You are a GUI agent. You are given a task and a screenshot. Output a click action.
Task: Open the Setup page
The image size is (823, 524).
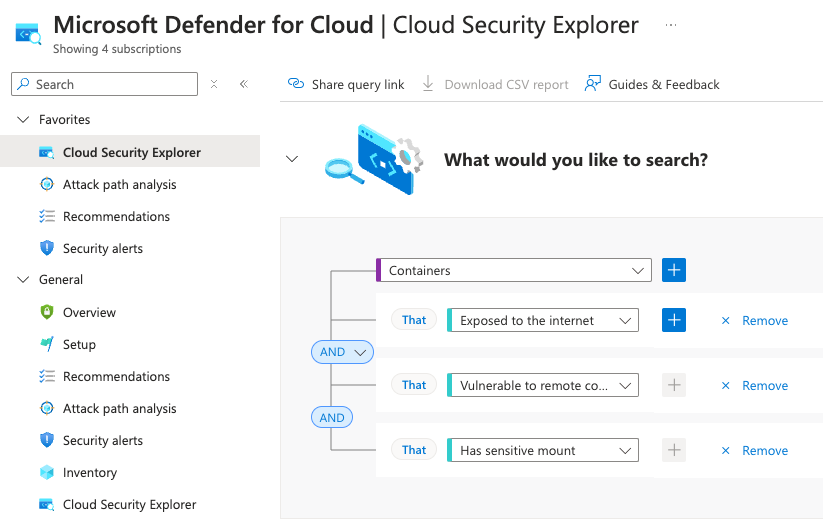[x=79, y=344]
